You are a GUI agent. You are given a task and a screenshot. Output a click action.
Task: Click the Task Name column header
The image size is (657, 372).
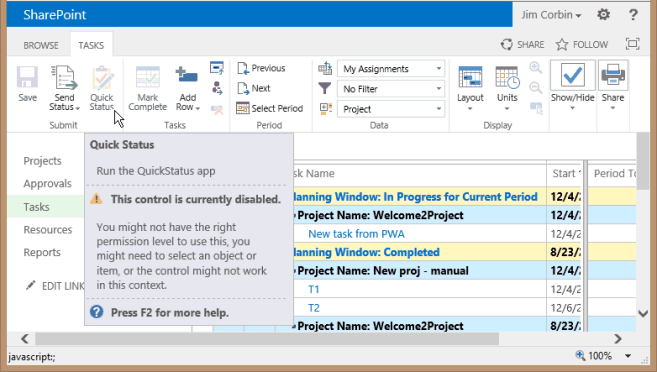pos(314,173)
